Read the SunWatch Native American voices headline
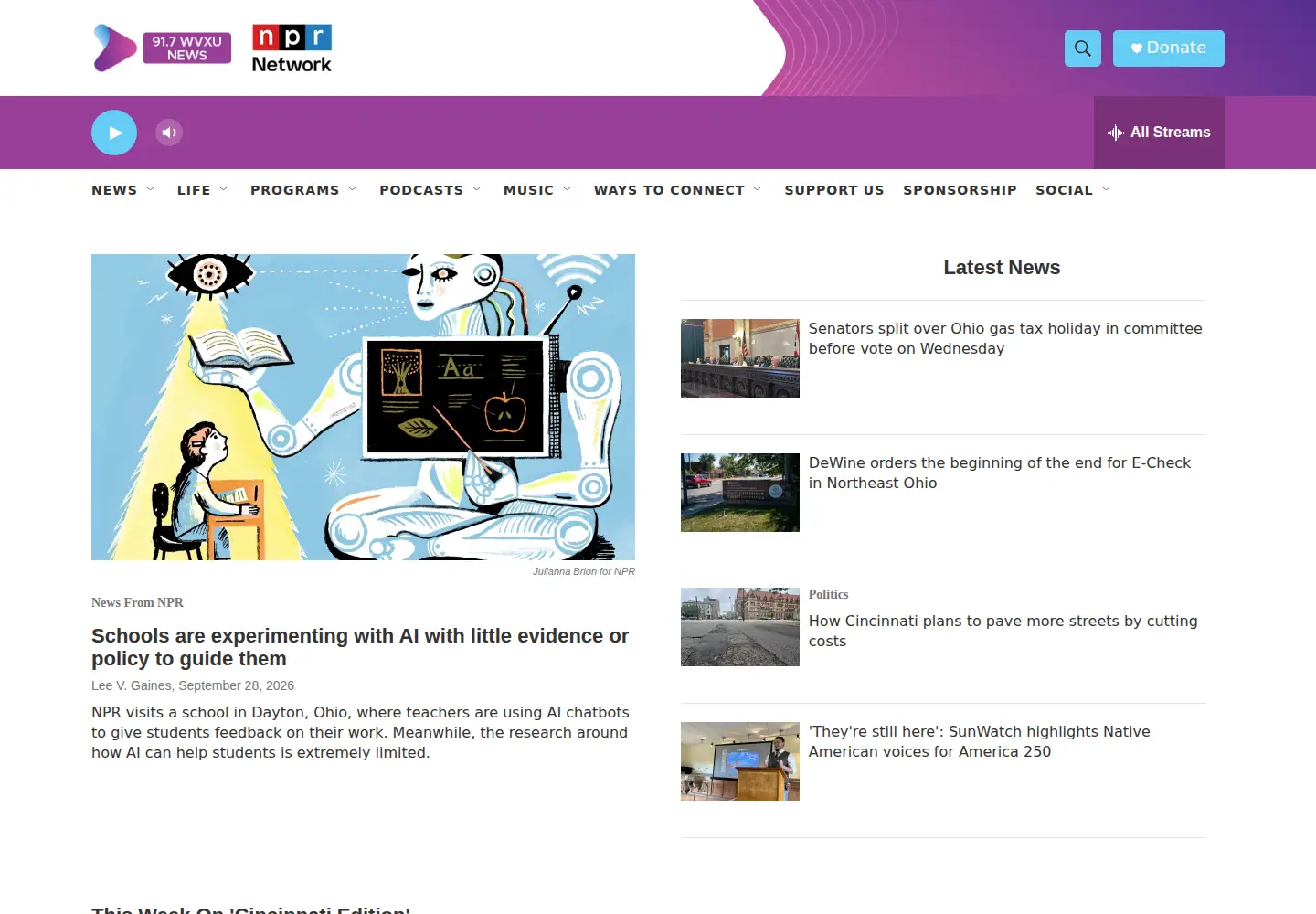1316x914 pixels. coord(980,741)
